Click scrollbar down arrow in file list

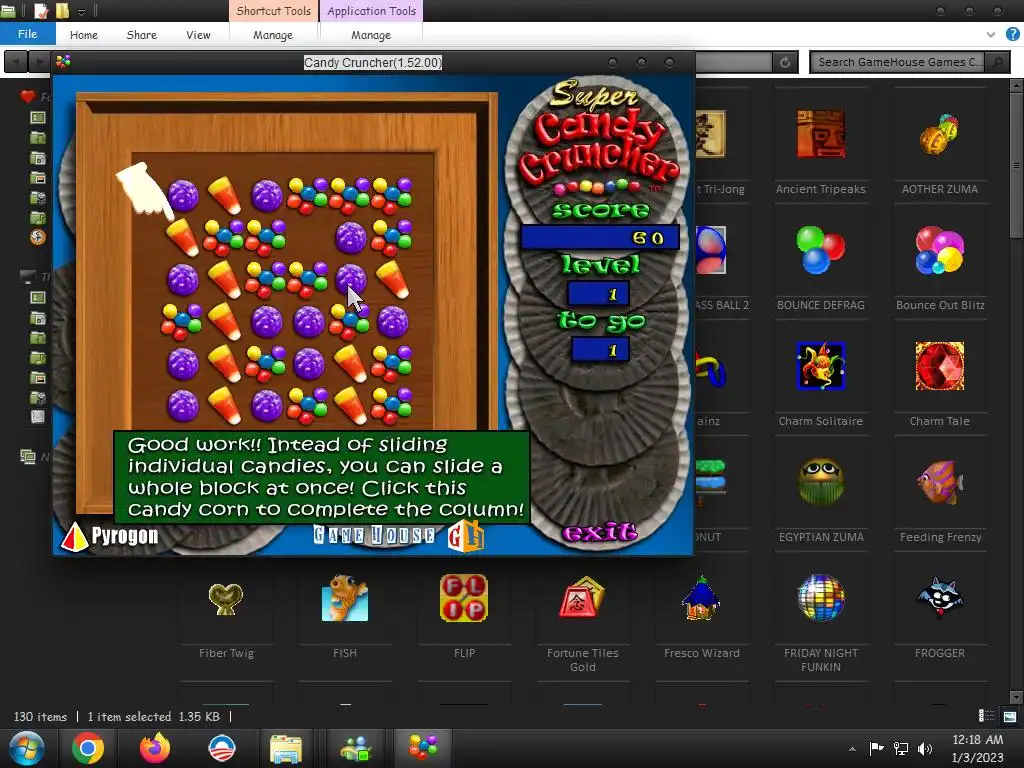[x=1016, y=697]
